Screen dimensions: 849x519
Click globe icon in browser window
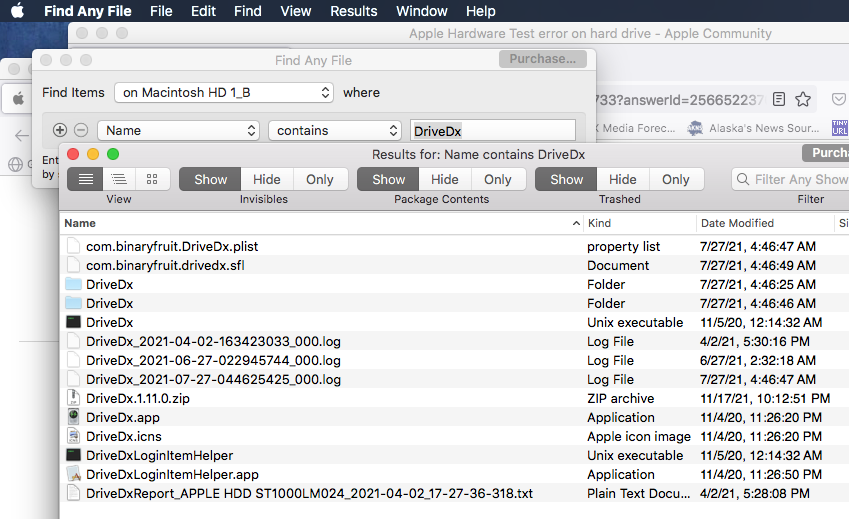(x=16, y=164)
